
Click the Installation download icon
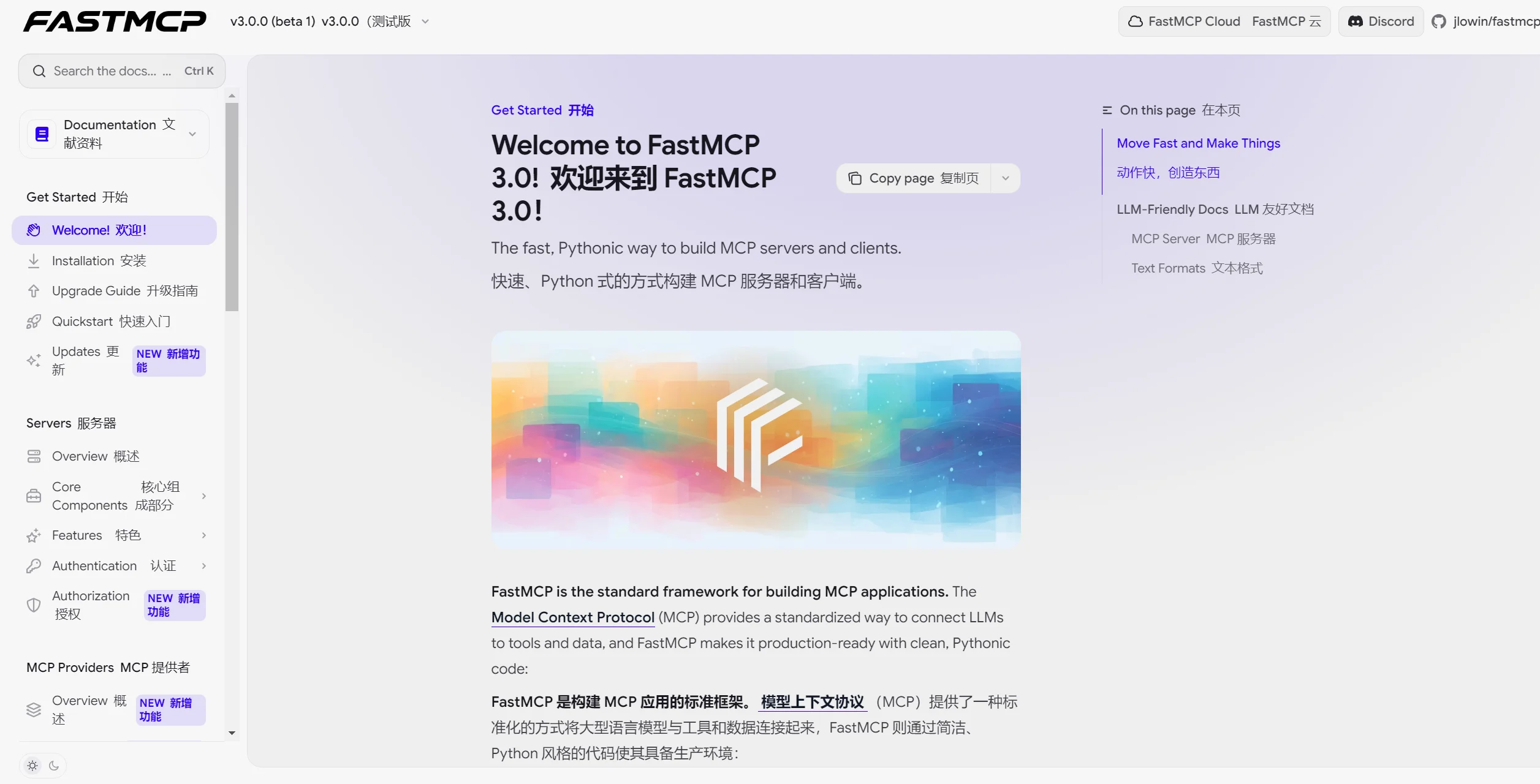[34, 260]
